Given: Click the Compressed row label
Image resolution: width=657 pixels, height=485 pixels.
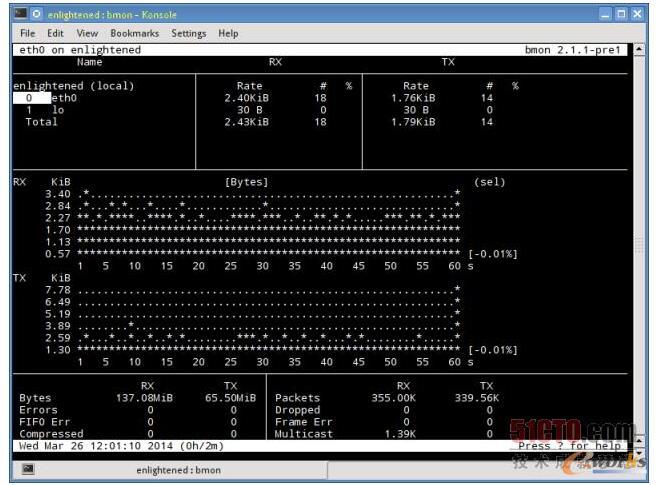Looking at the screenshot, I should [x=51, y=434].
